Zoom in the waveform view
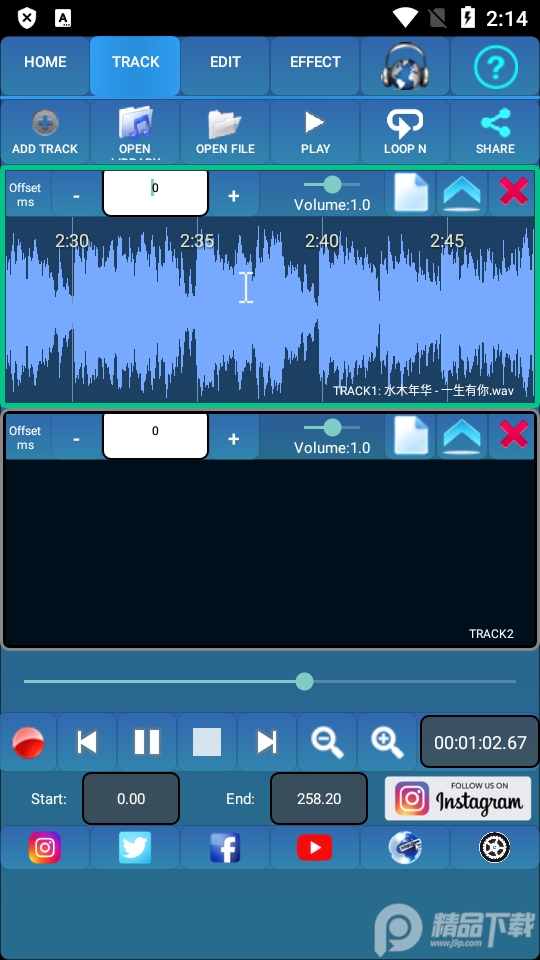540x960 pixels. pyautogui.click(x=387, y=741)
